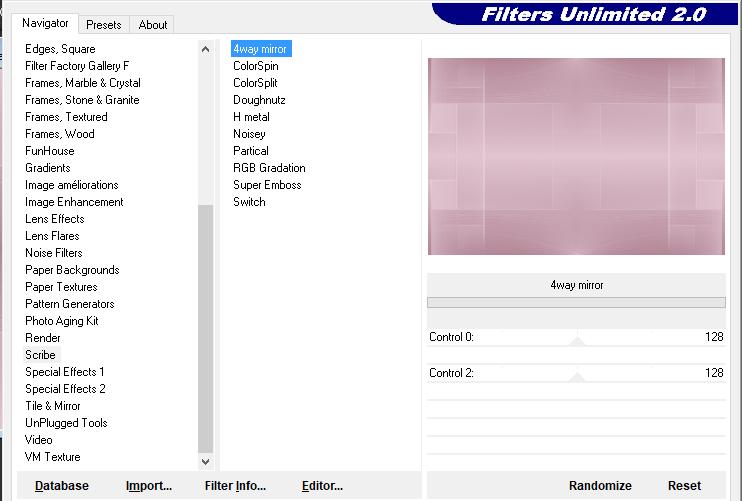Image resolution: width=742 pixels, height=501 pixels.
Task: Select Image améliorations category
Action: tap(71, 185)
